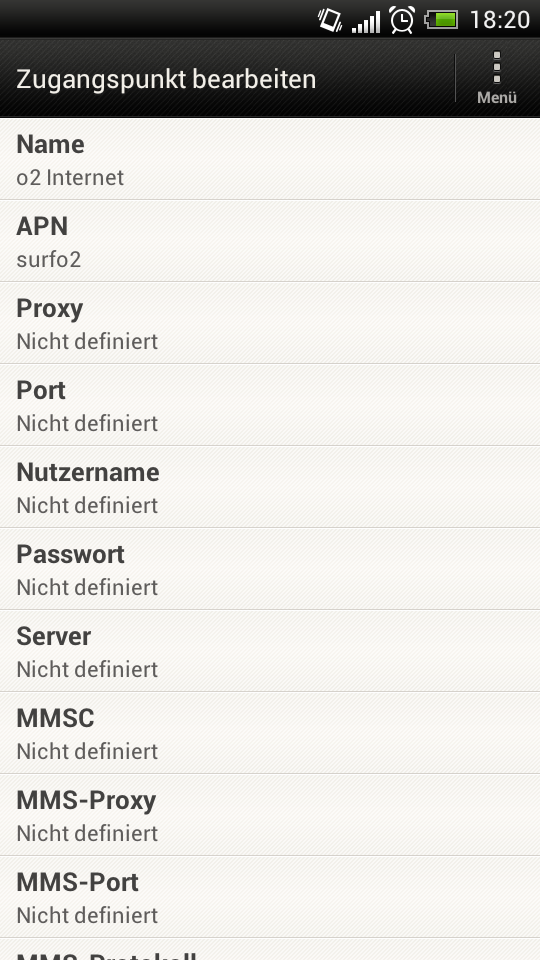
Task: Tap the Menü label text
Action: (497, 97)
